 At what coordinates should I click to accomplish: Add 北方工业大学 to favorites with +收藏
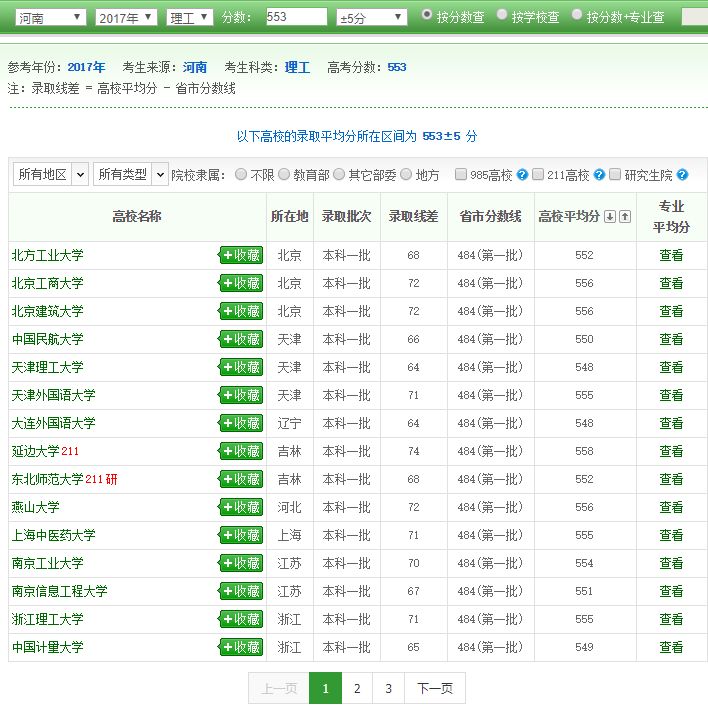coord(241,255)
